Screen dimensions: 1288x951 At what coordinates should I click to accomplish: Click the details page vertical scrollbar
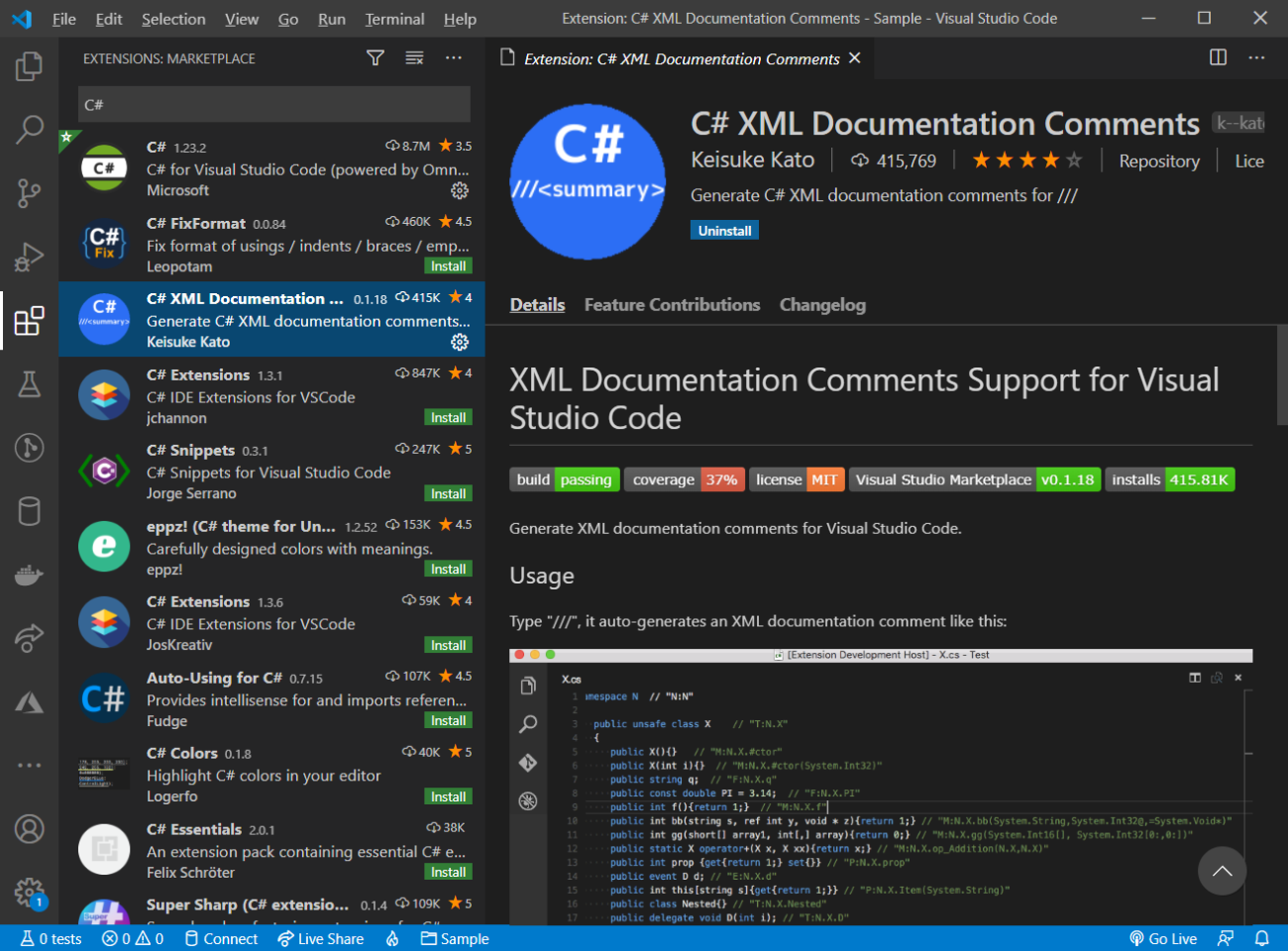(x=1282, y=373)
